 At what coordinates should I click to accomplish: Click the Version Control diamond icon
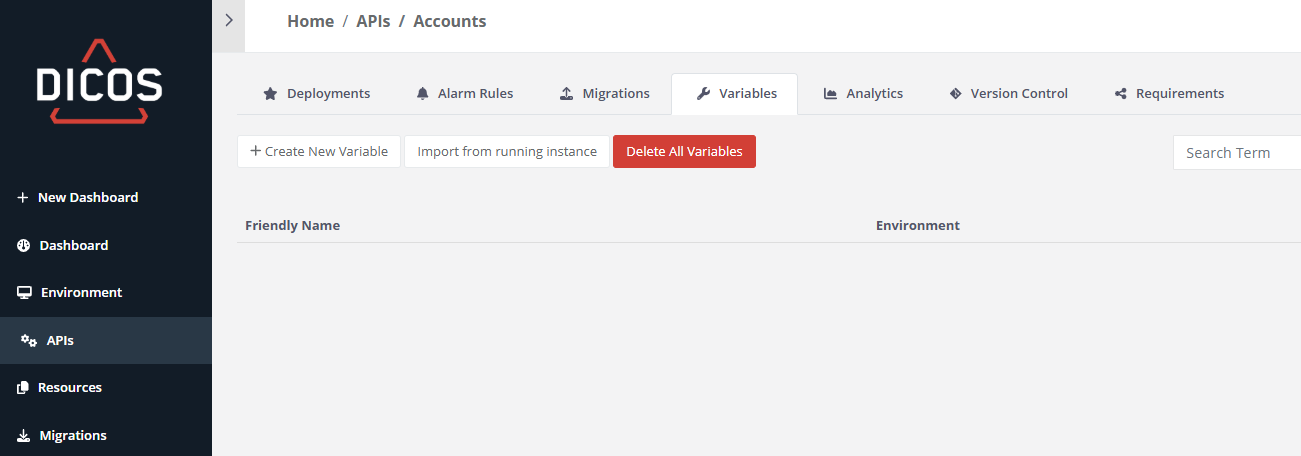pyautogui.click(x=955, y=94)
